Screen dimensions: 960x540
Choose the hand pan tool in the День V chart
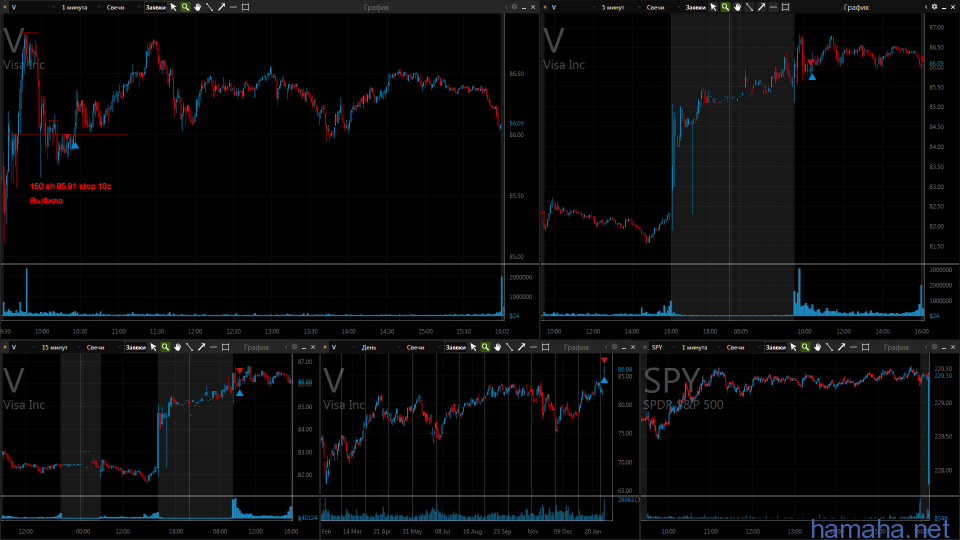(x=497, y=347)
